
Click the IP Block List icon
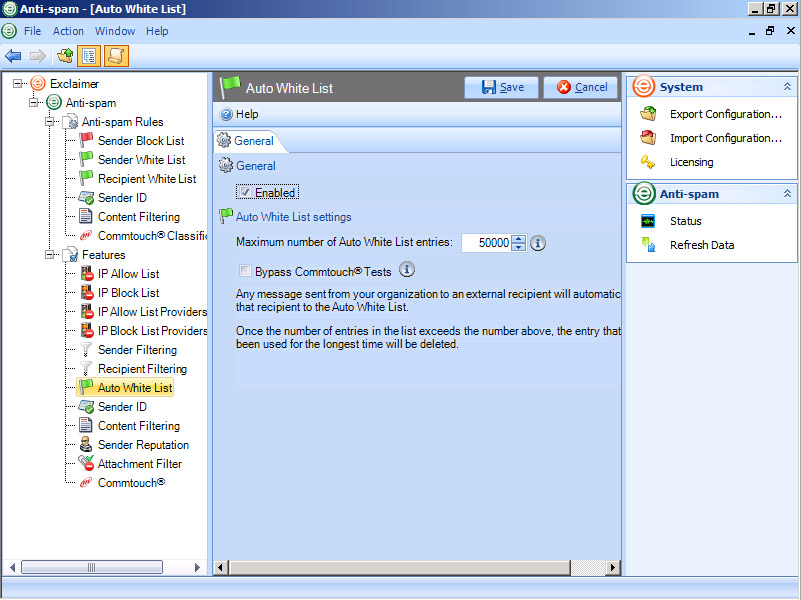pyautogui.click(x=86, y=293)
